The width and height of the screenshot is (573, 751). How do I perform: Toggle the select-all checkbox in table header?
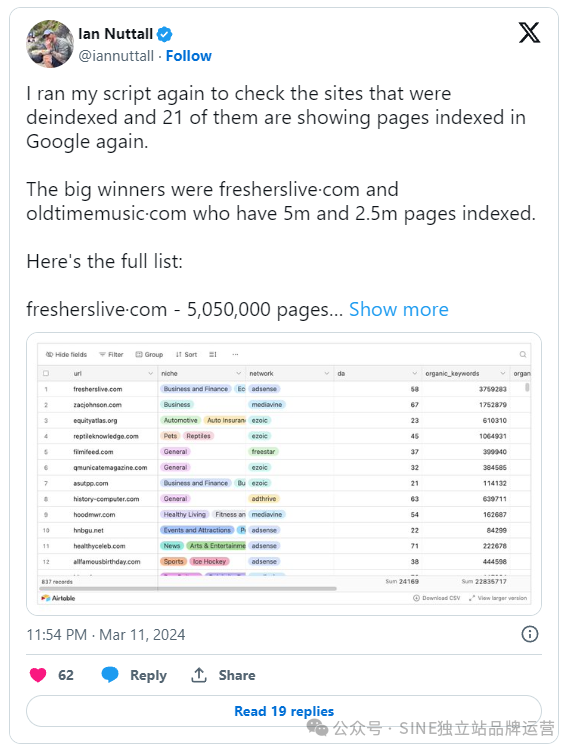tap(46, 373)
